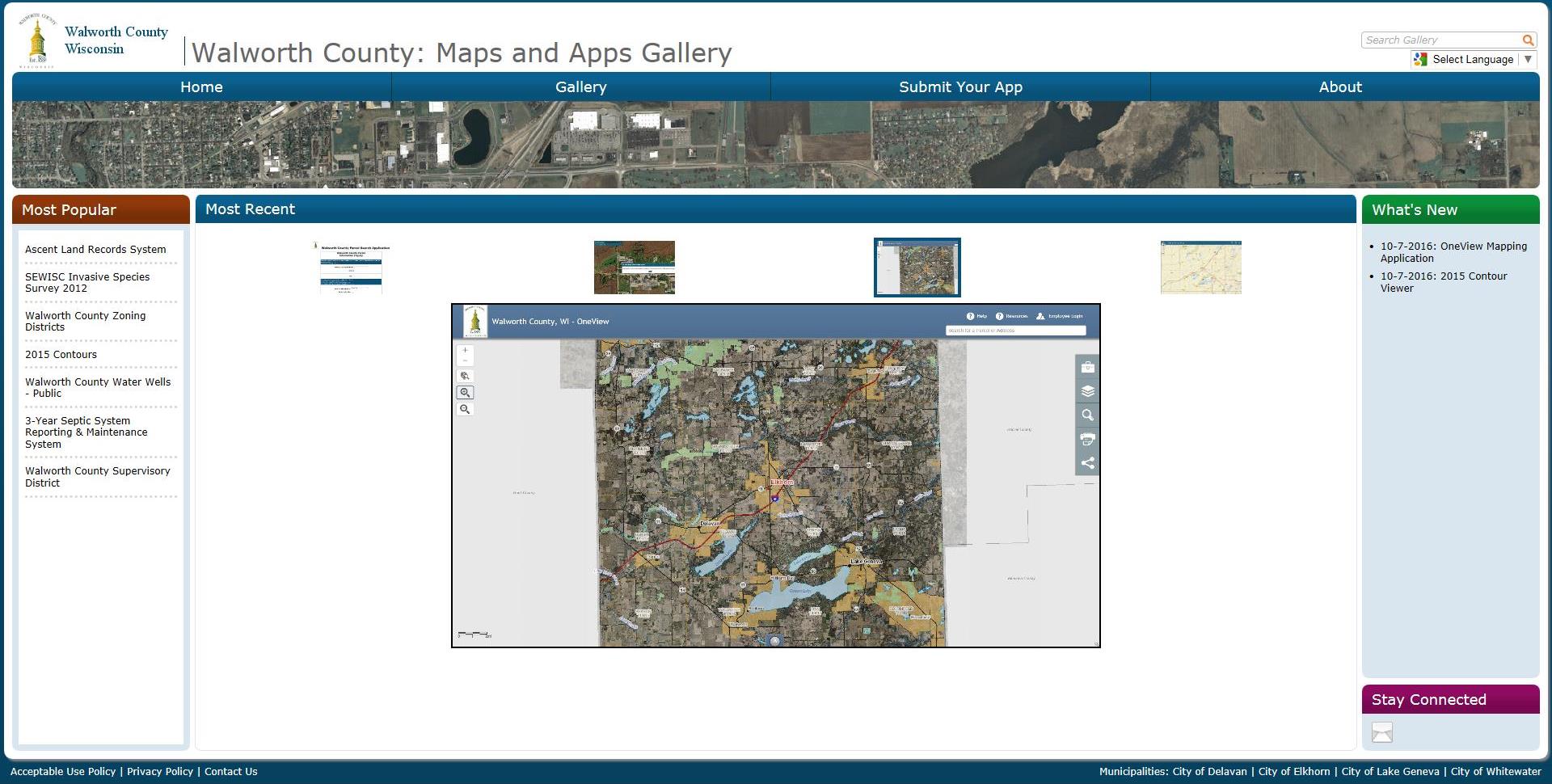Click the Search Gallery magnifier icon
Screen dimensions: 1552x784
coord(1528,40)
